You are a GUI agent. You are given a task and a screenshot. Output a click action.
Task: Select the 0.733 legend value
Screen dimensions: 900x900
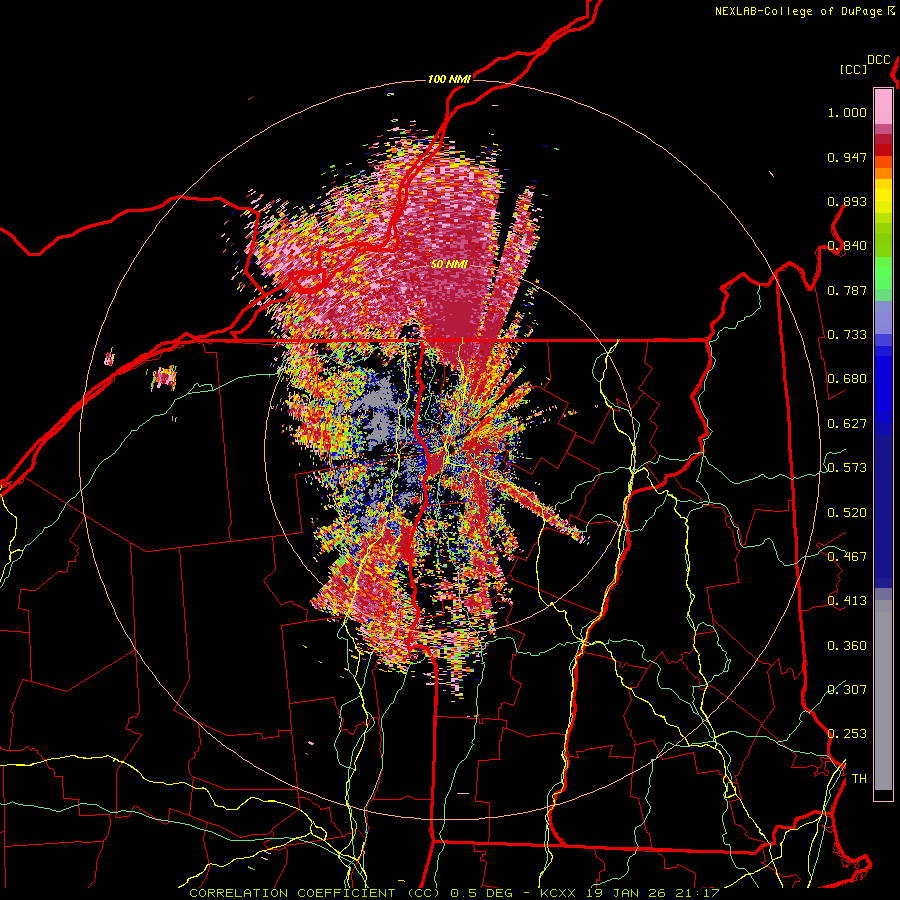tap(847, 335)
